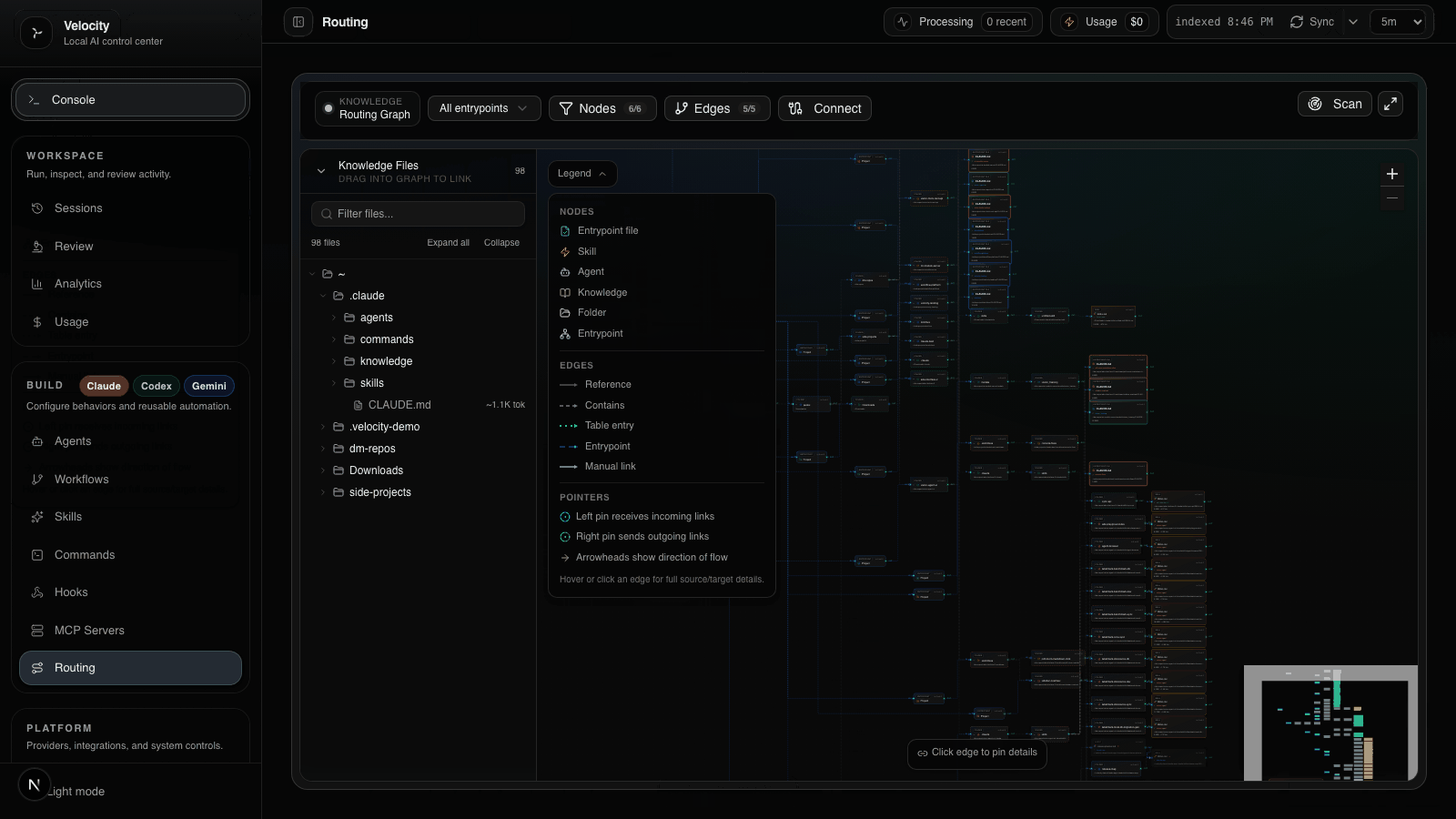Image resolution: width=1456 pixels, height=819 pixels.
Task: Click the fullscreen expand icon on graph toolbar
Action: click(1390, 104)
